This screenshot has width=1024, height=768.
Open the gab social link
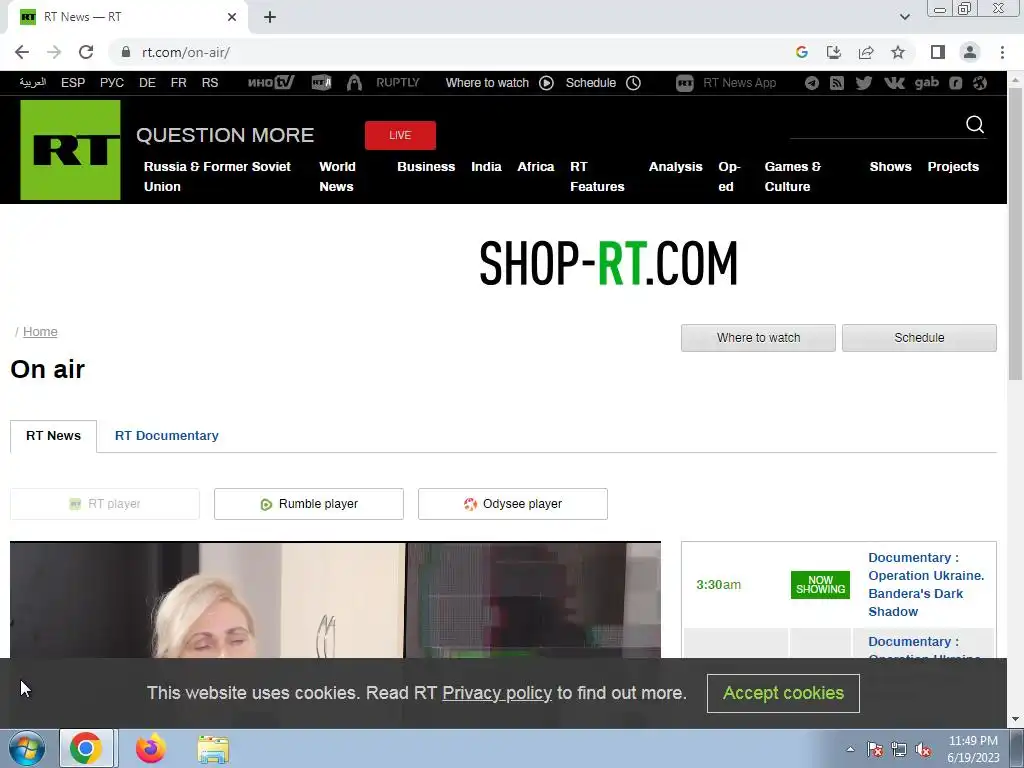click(x=927, y=82)
